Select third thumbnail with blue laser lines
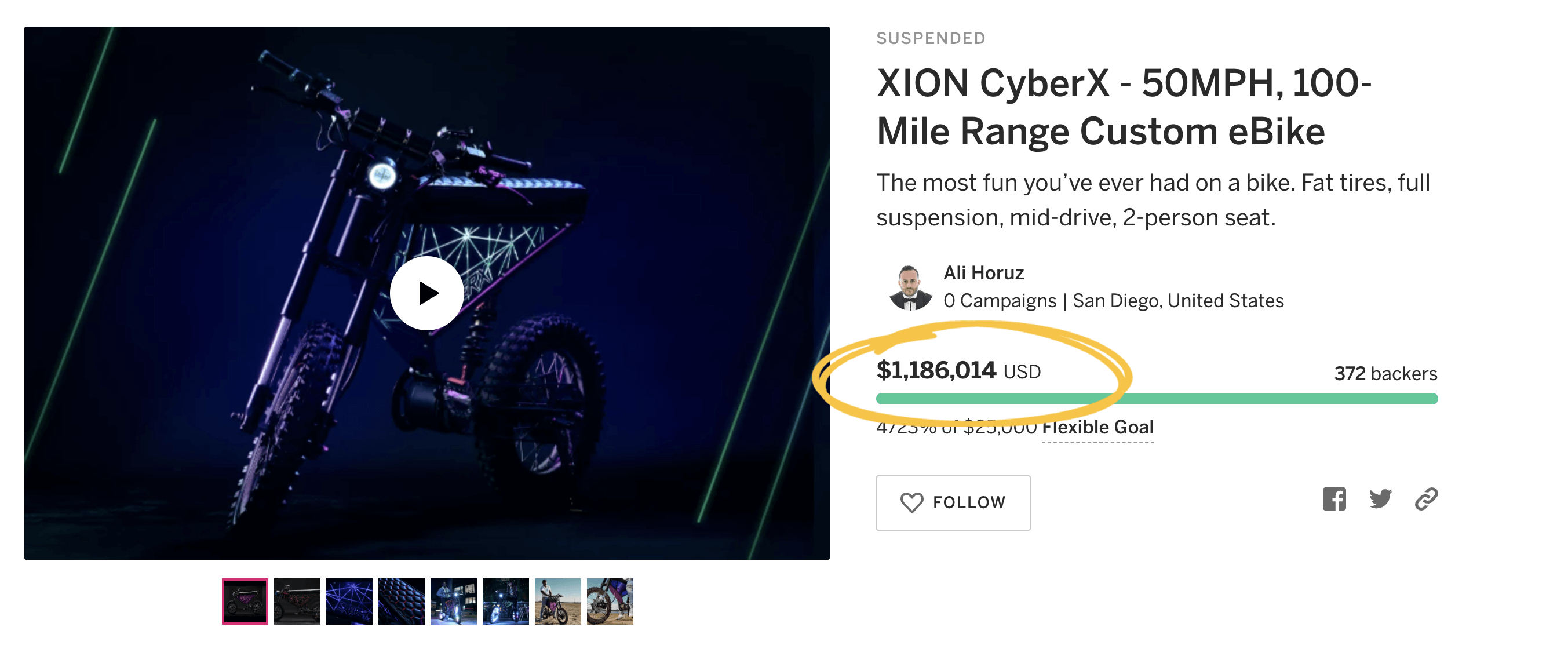The image size is (1568, 656). pyautogui.click(x=349, y=601)
